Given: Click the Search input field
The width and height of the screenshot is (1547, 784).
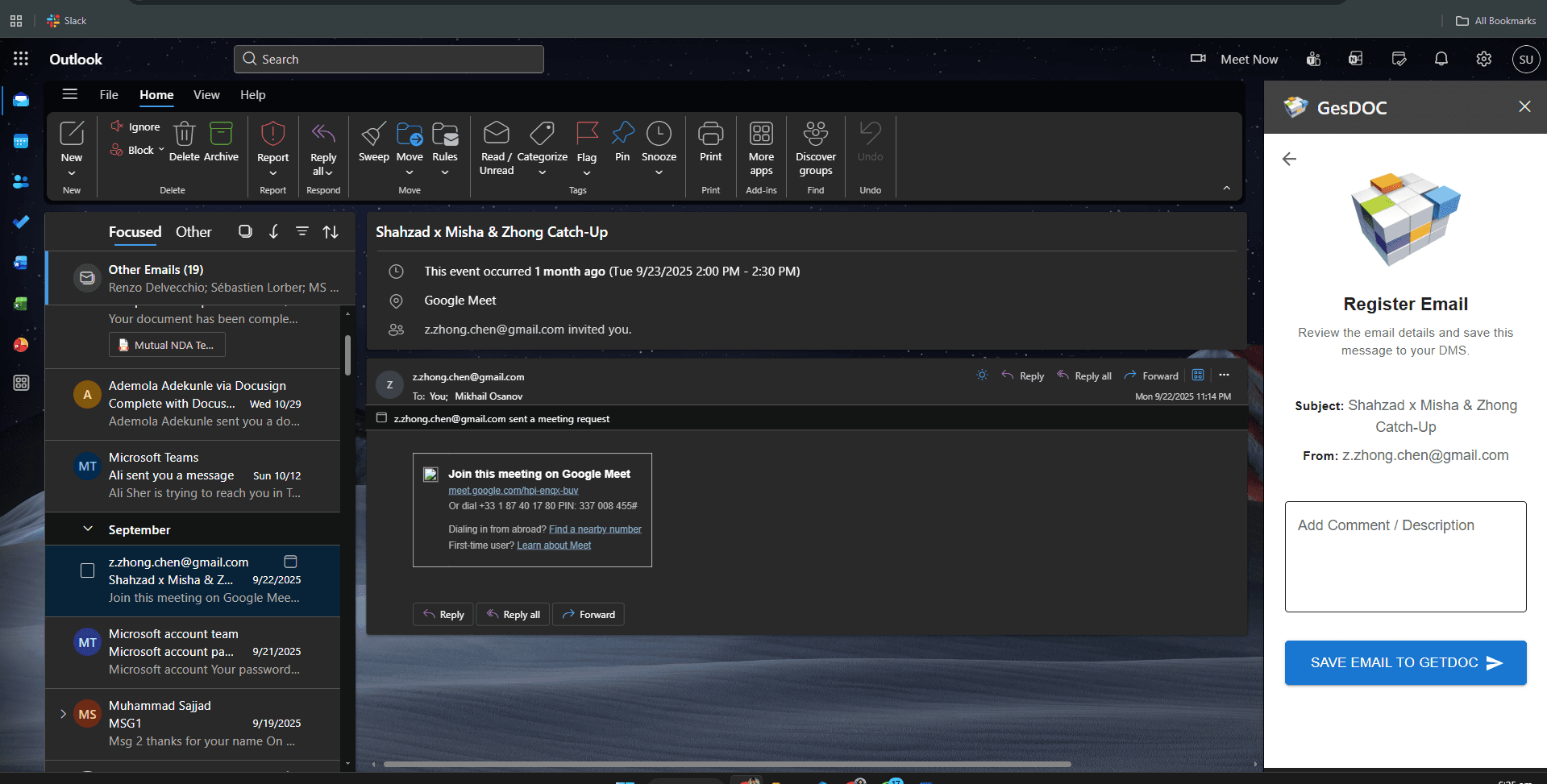Looking at the screenshot, I should click(x=389, y=59).
